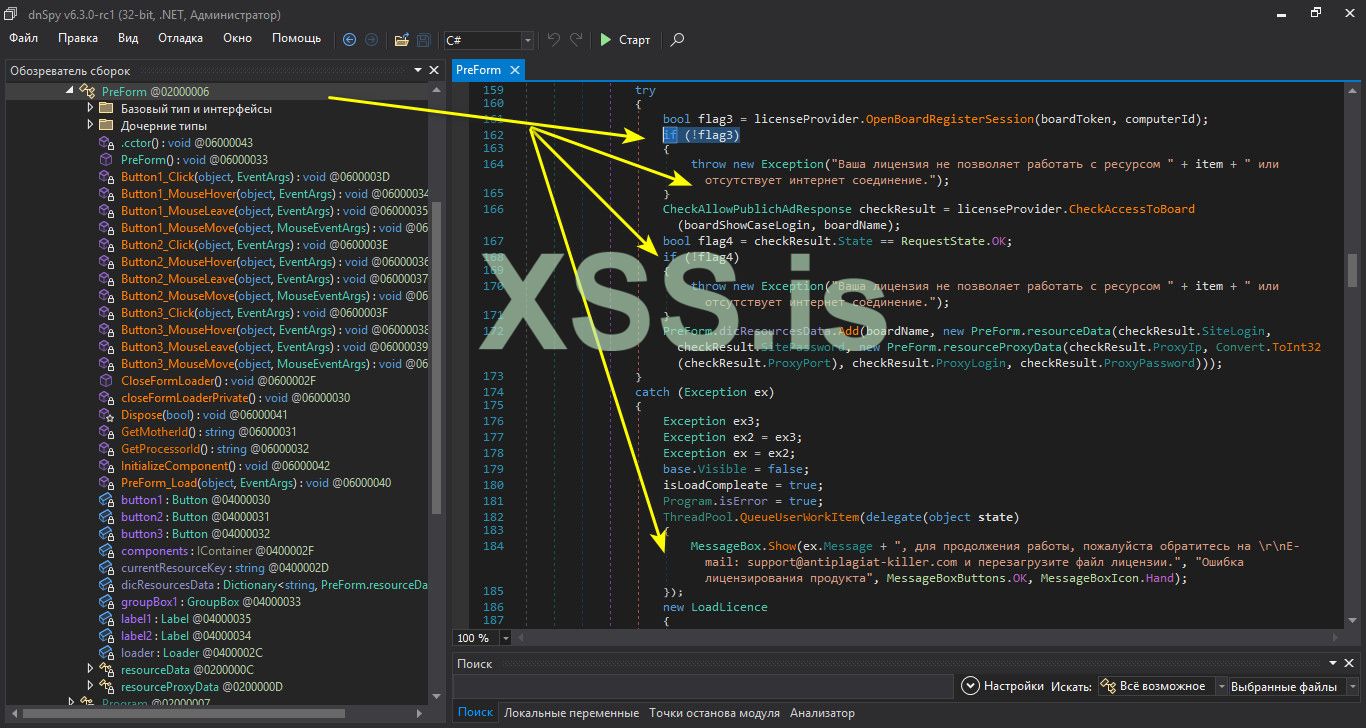Expand the resourceData nested type node
The image size is (1366, 728).
pyautogui.click(x=90, y=669)
